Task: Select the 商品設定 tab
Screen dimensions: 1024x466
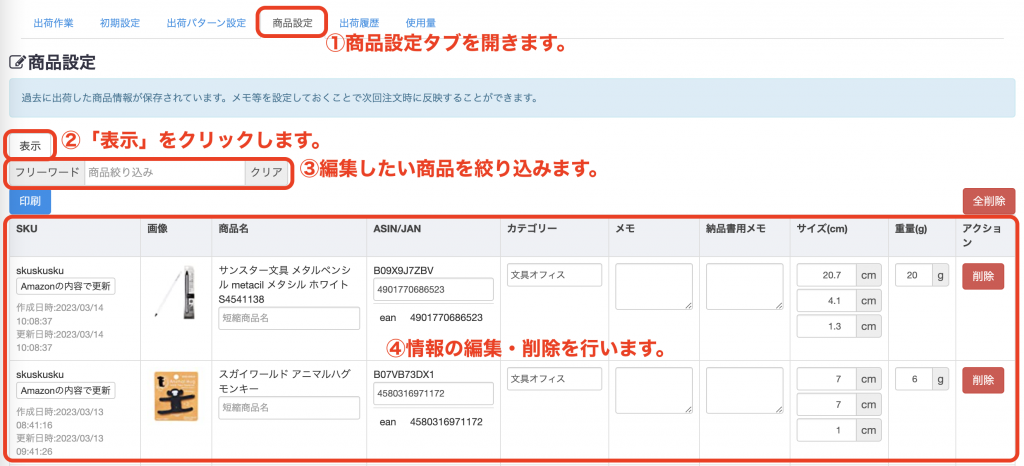Action: coord(292,23)
